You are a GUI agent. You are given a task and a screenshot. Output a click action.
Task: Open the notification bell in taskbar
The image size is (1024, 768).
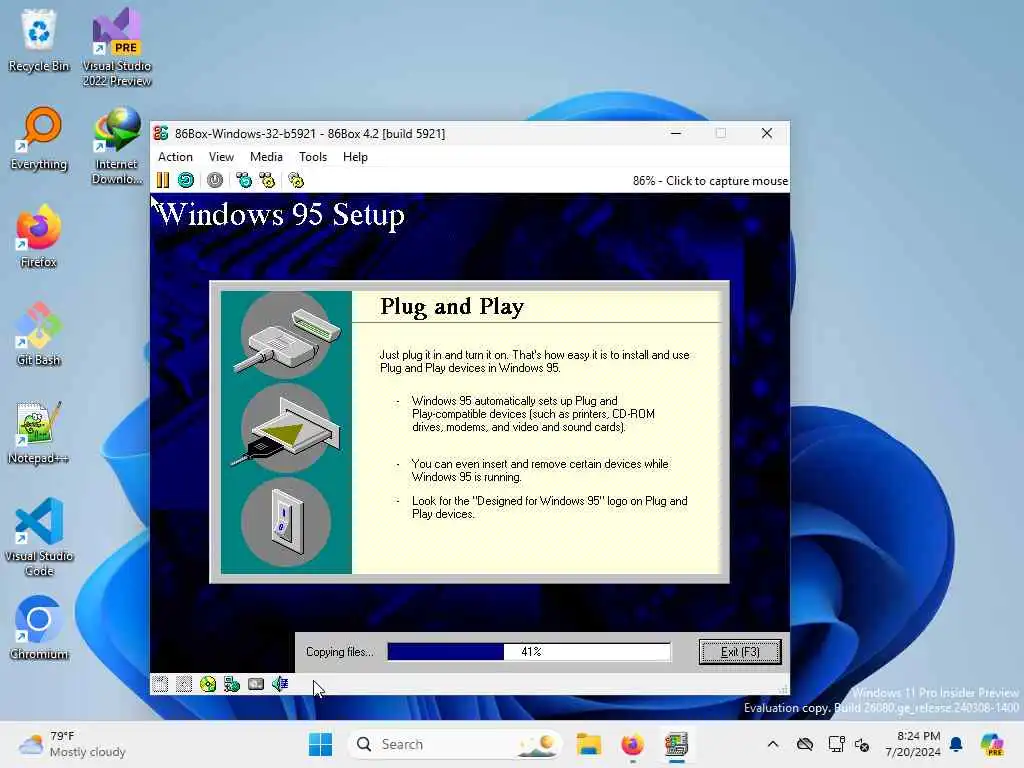pos(956,744)
